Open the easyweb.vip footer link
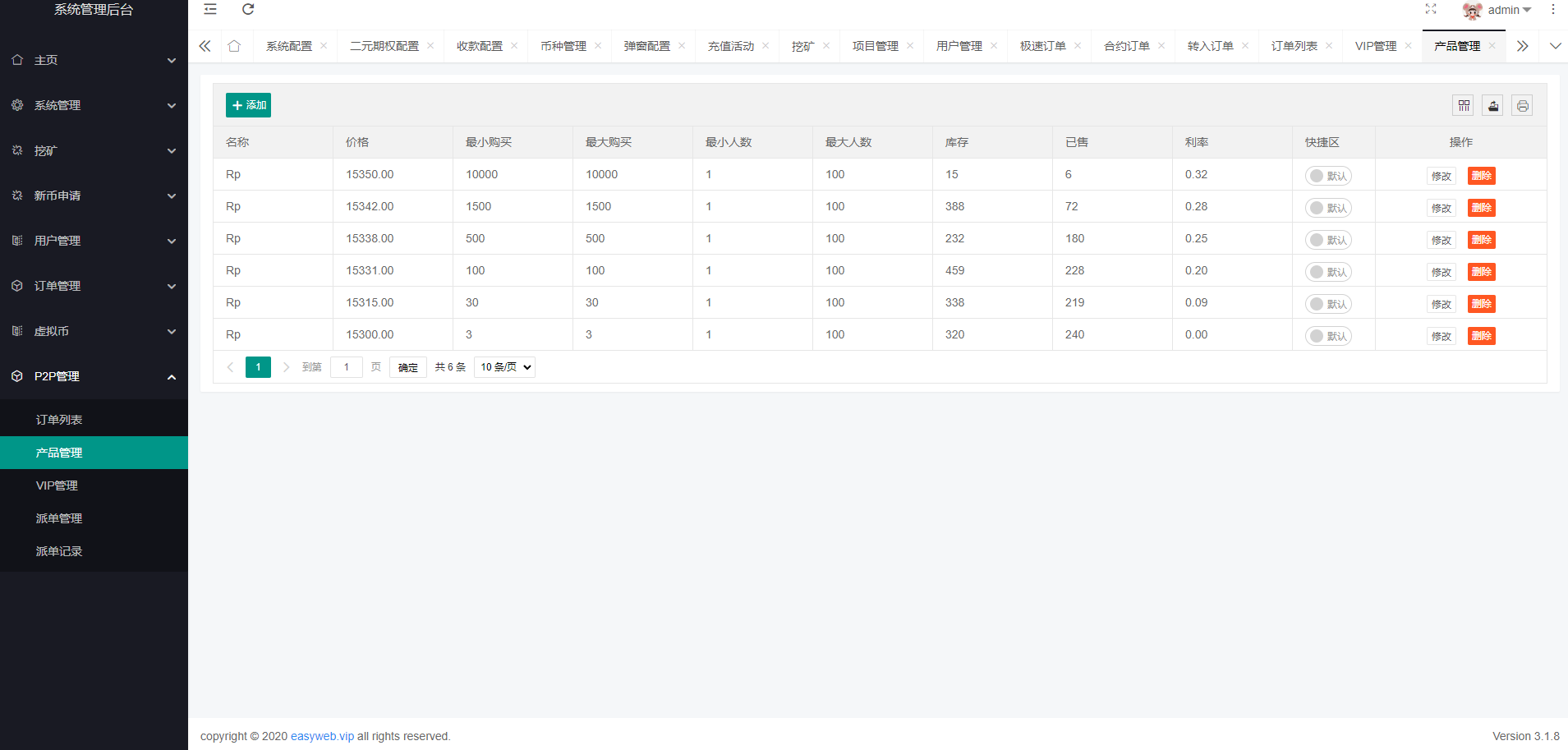This screenshot has width=1568, height=750. (x=322, y=736)
